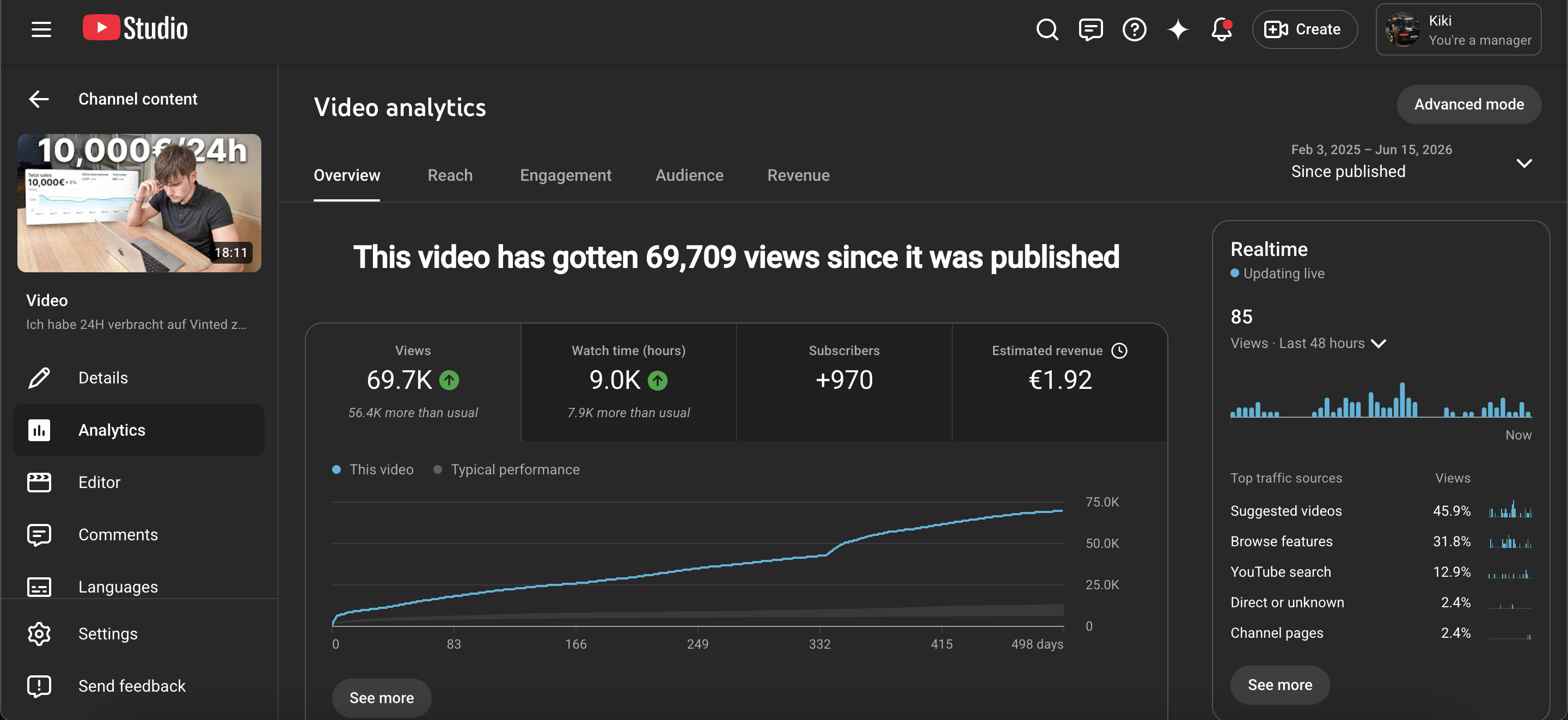Click the green up arrow beside 69.7K
The image size is (1568, 720).
[x=449, y=380]
